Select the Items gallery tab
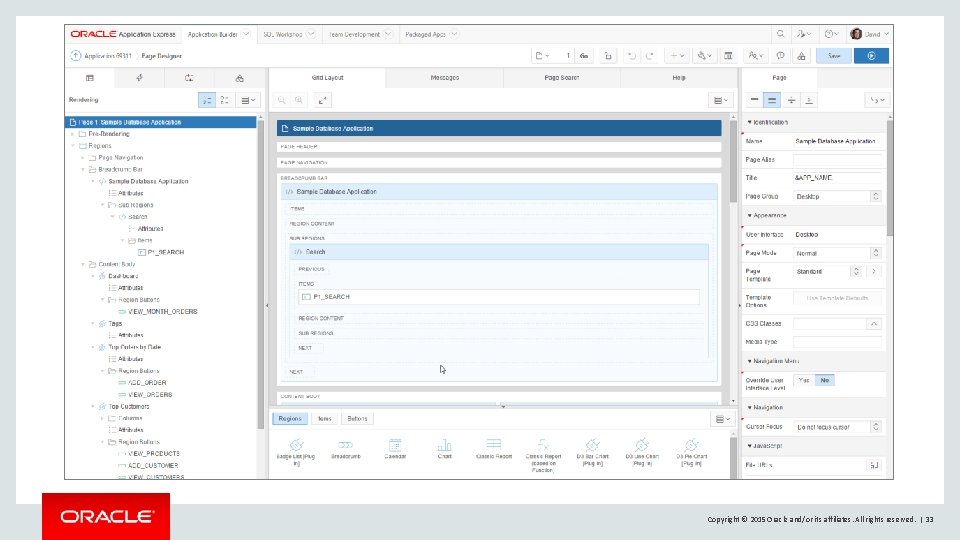 tap(324, 419)
